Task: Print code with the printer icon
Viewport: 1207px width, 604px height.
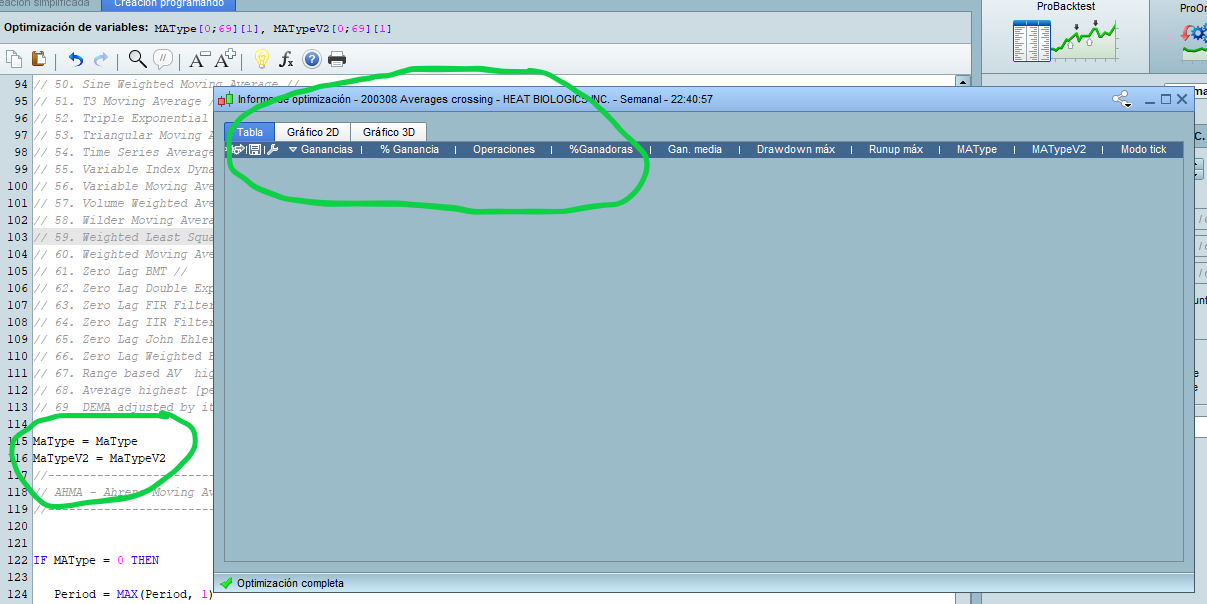Action: pyautogui.click(x=337, y=59)
